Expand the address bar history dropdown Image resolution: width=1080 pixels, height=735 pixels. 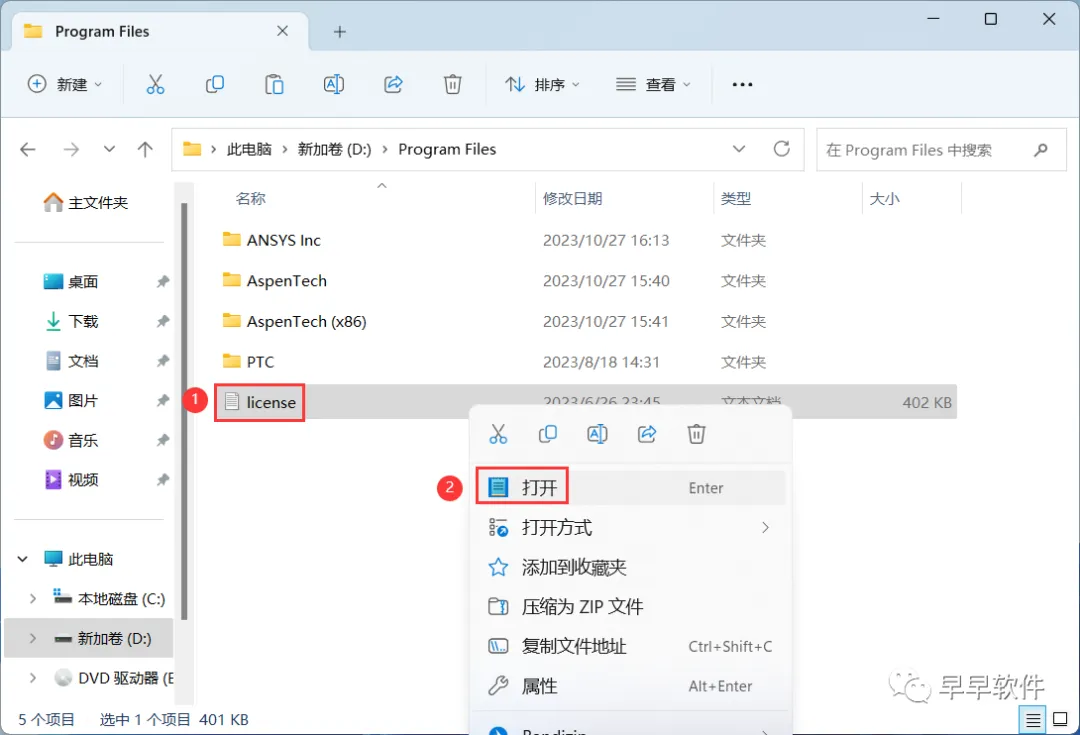coord(738,149)
